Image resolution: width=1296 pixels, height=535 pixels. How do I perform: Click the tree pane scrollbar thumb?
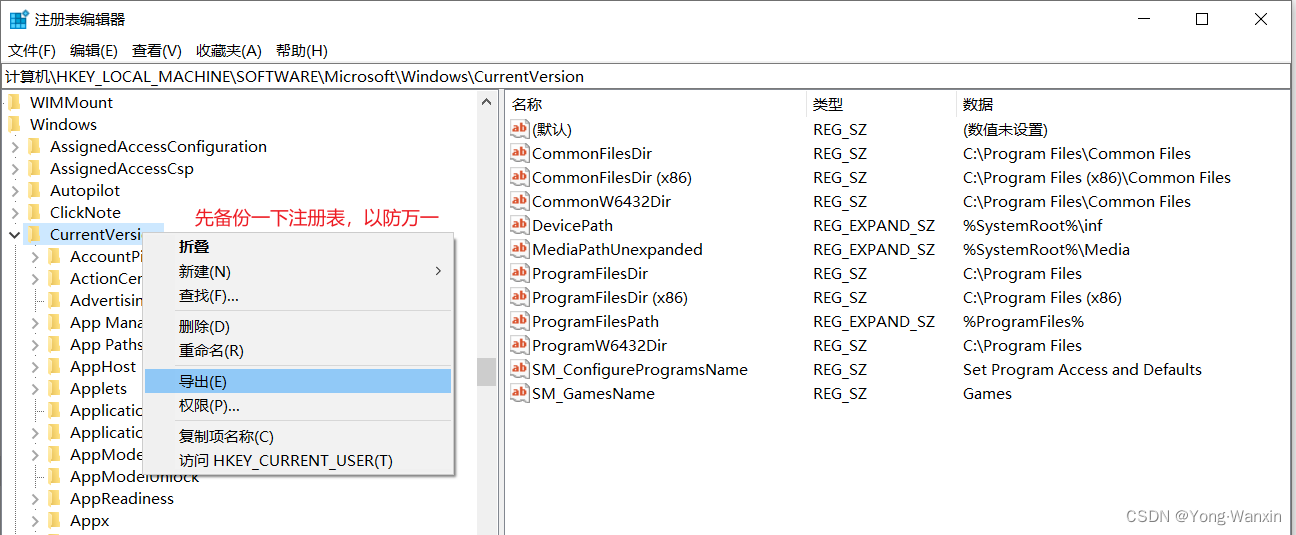pyautogui.click(x=486, y=371)
